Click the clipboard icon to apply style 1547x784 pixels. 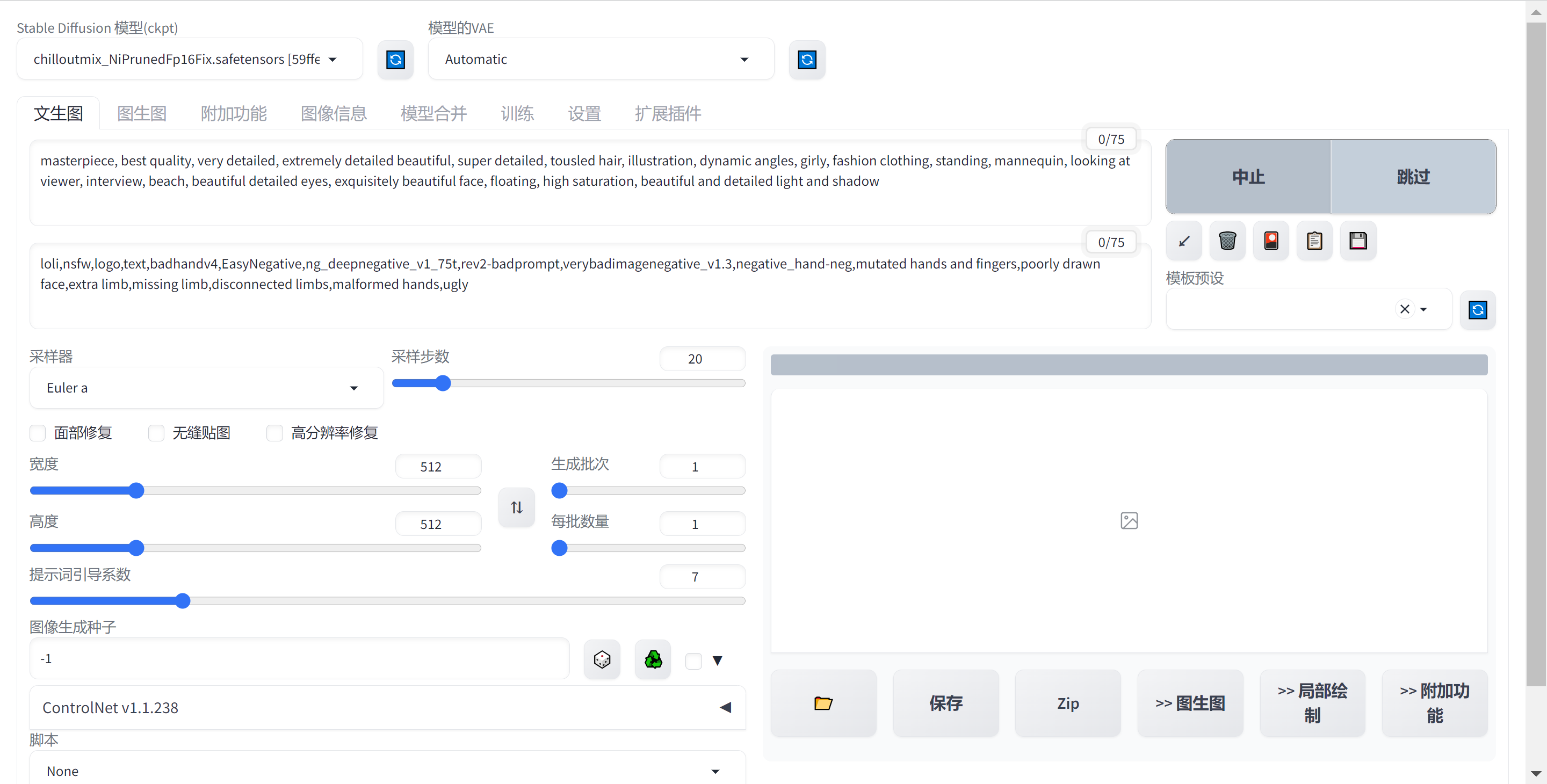click(1314, 241)
